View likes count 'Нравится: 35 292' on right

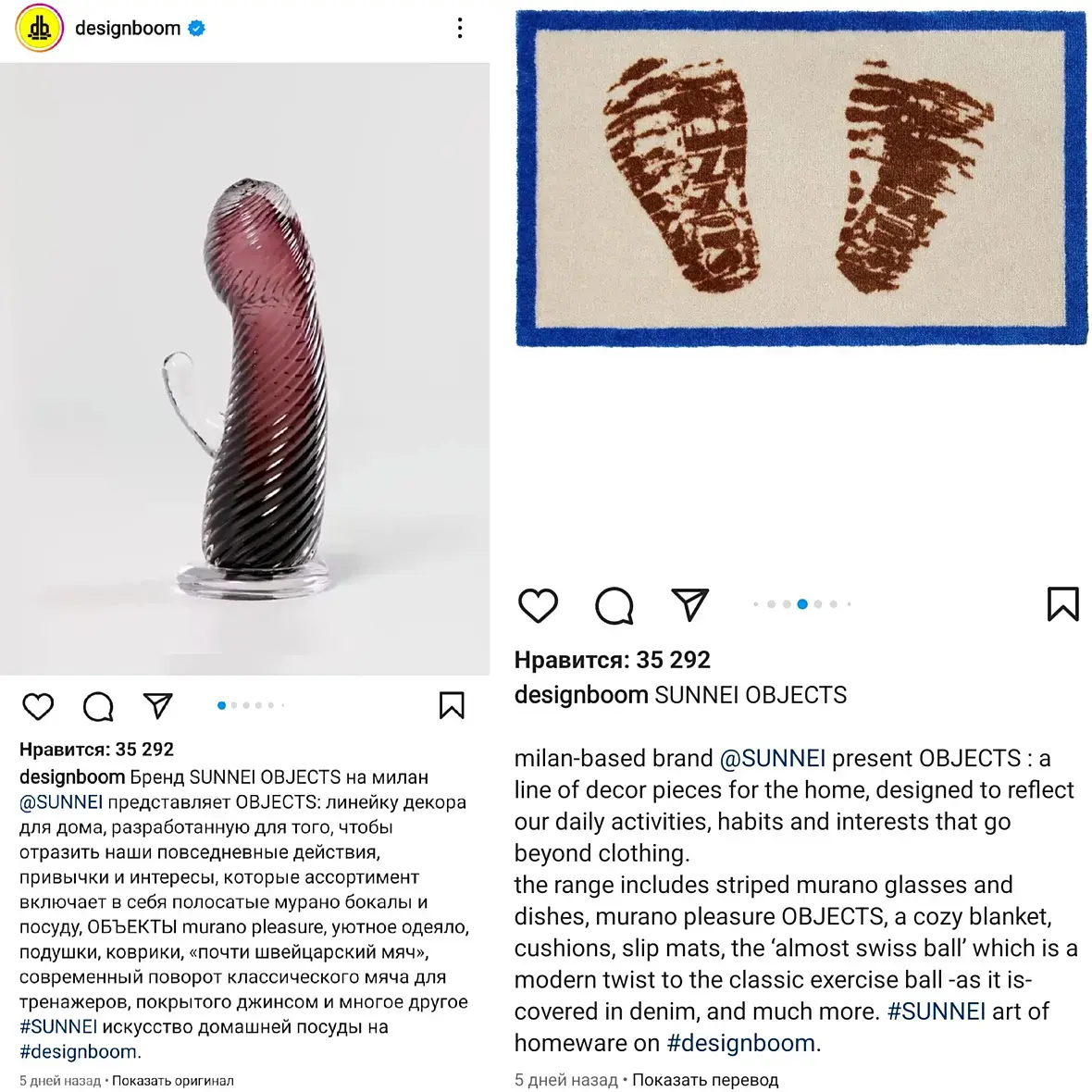[x=612, y=660]
